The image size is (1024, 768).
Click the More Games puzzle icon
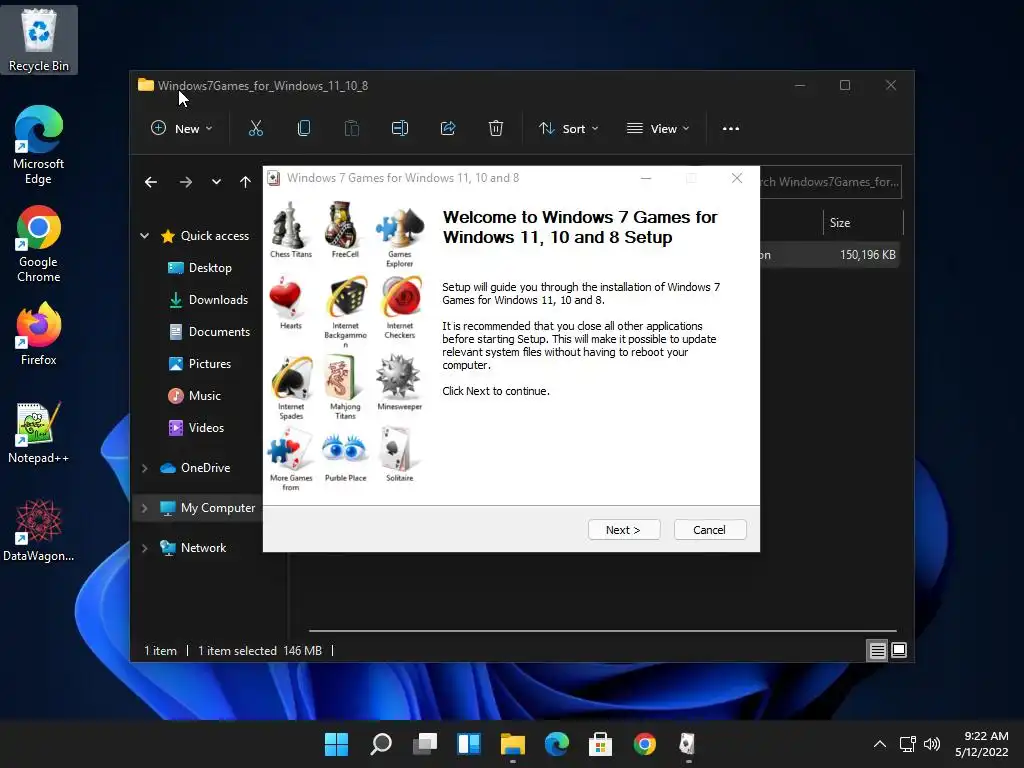click(x=290, y=449)
